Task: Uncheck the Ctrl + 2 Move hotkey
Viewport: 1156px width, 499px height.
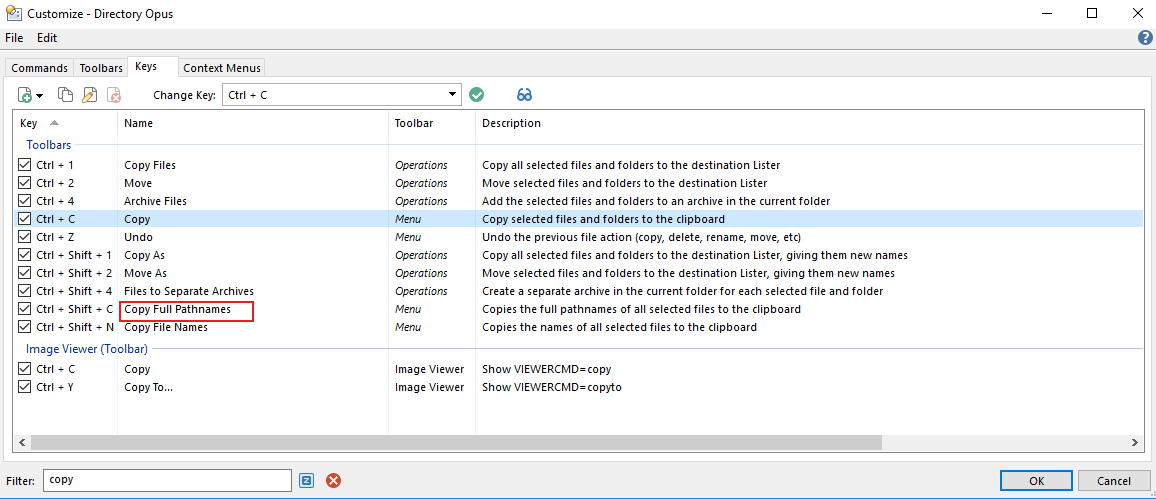Action: pyautogui.click(x=25, y=183)
